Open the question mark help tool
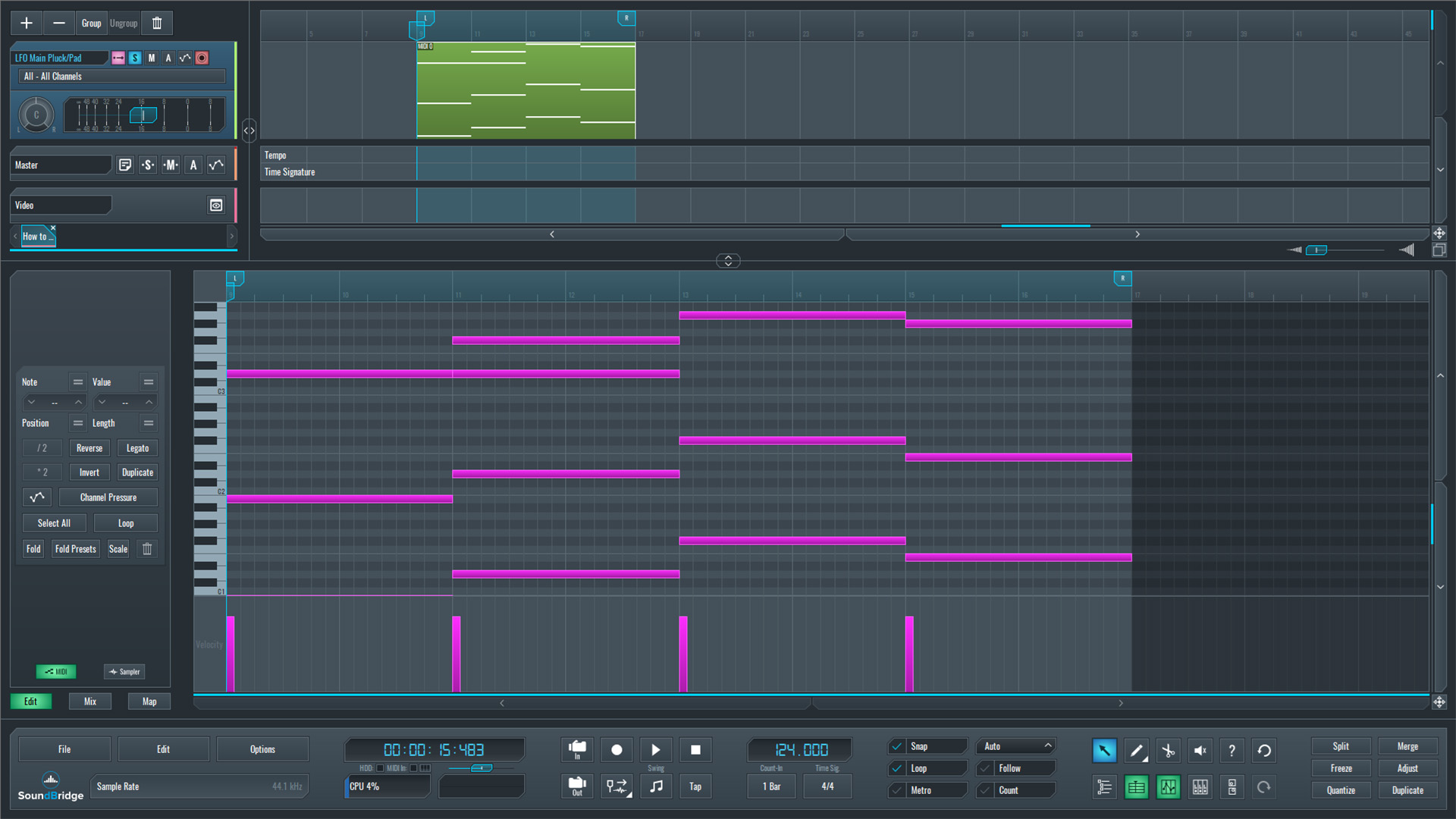This screenshot has width=1456, height=819. pos(1232,750)
